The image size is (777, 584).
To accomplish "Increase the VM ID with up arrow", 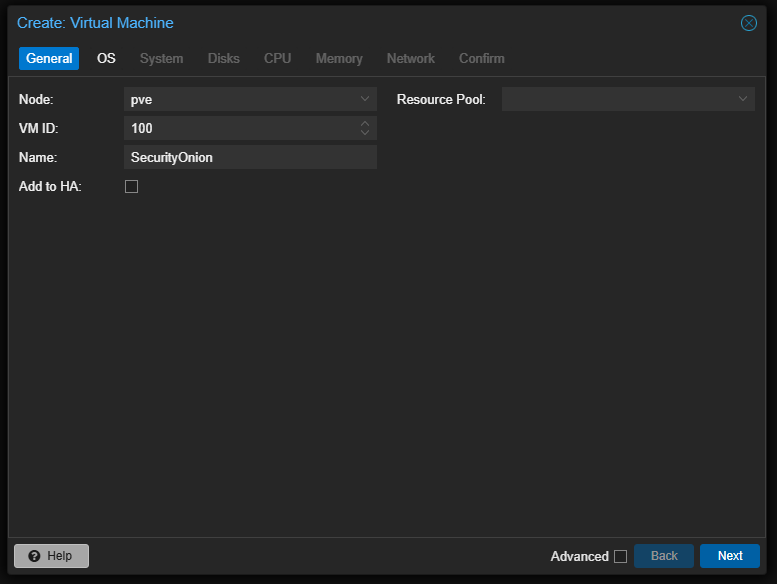I will (x=365, y=124).
